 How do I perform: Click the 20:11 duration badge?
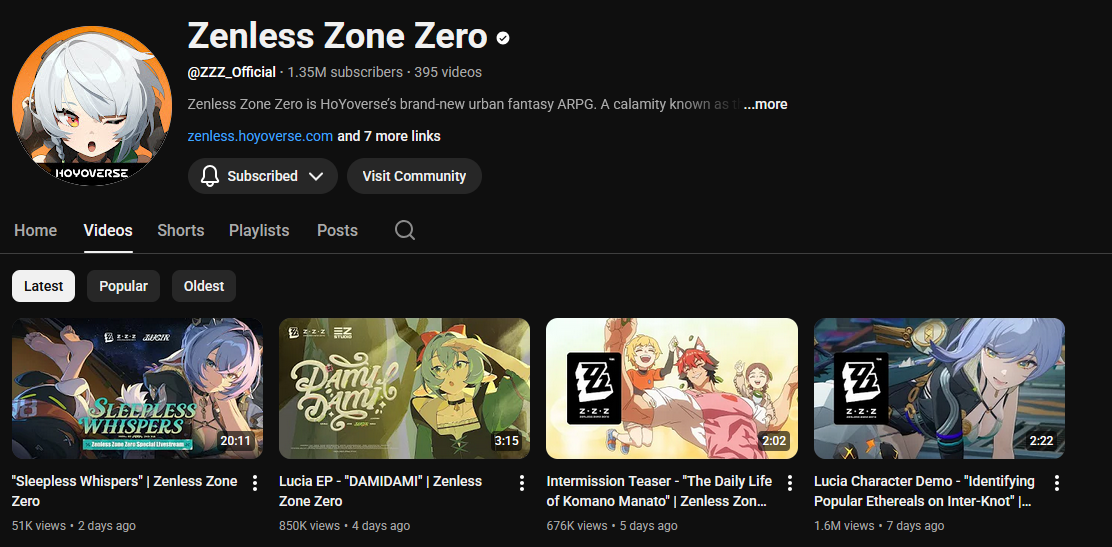point(235,441)
